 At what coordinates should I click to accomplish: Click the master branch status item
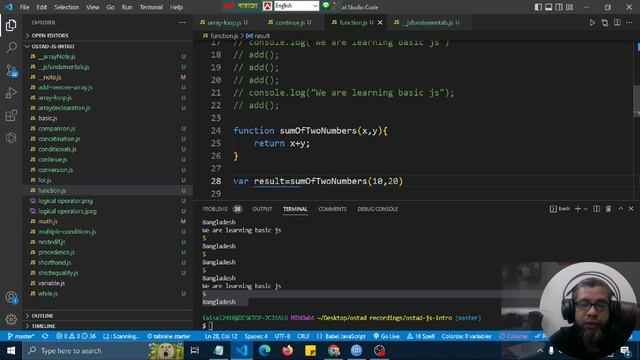pyautogui.click(x=21, y=336)
